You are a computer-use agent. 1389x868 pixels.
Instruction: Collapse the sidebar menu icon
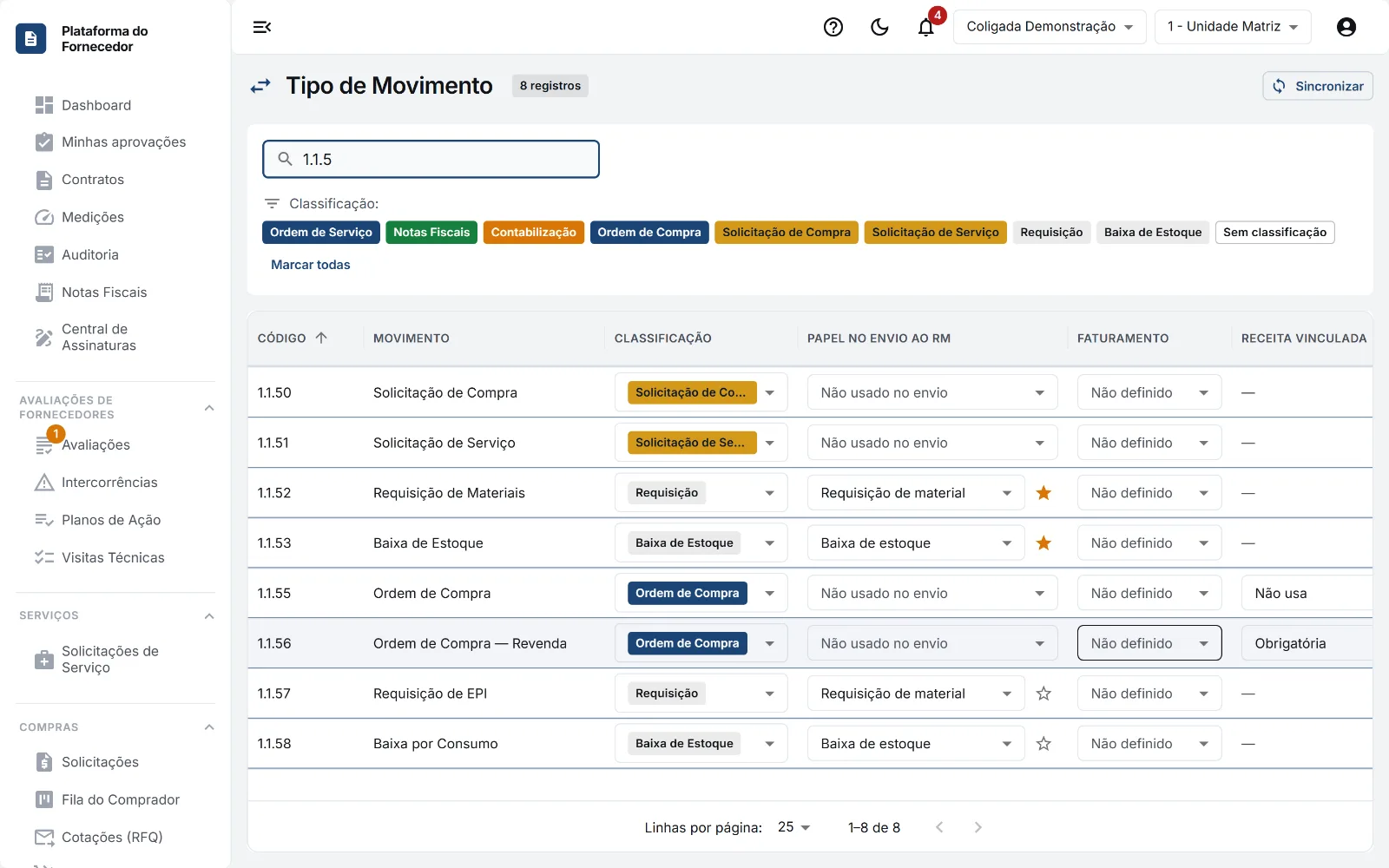tap(262, 27)
